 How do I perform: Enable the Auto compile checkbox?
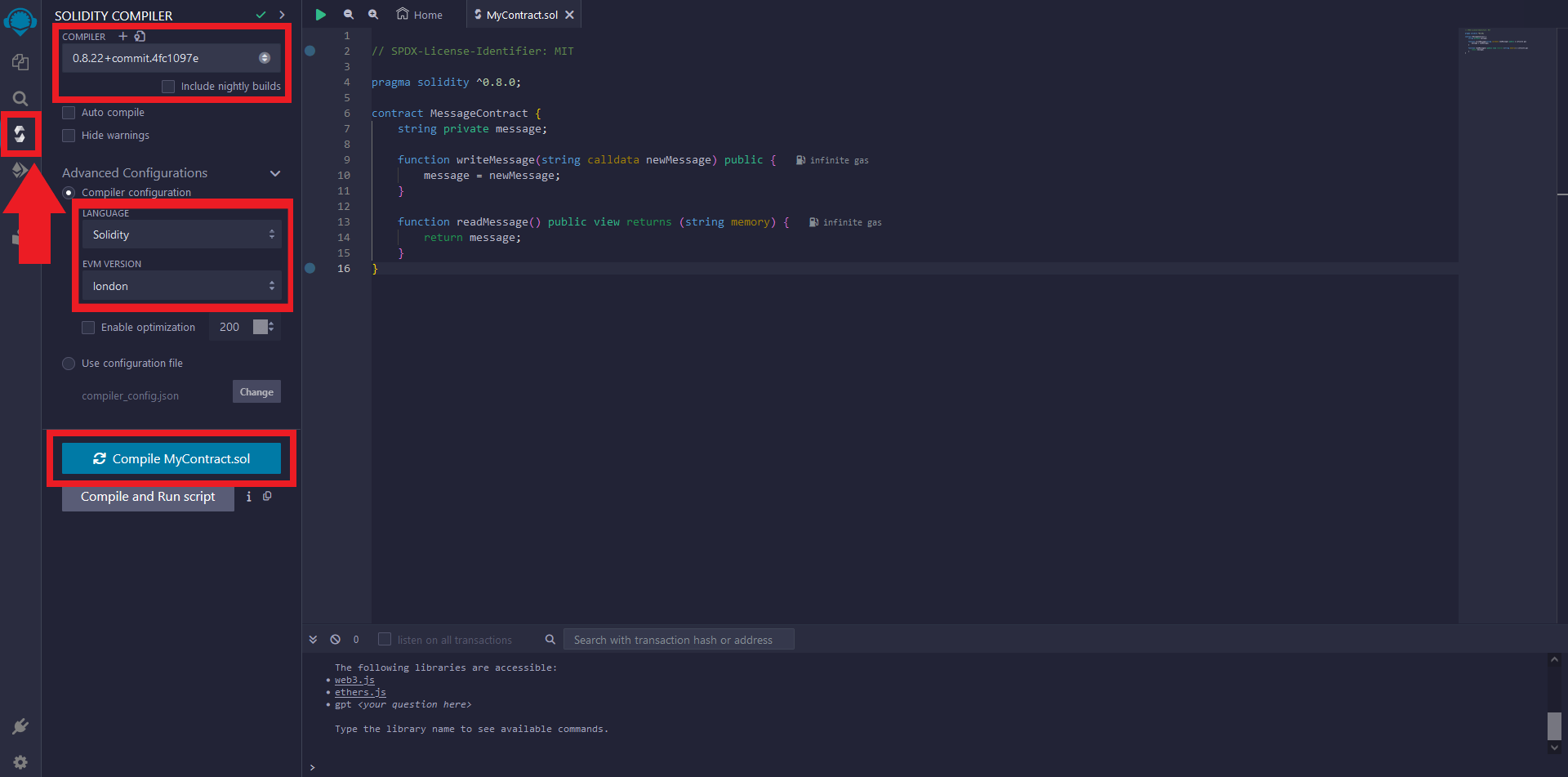[x=69, y=113]
